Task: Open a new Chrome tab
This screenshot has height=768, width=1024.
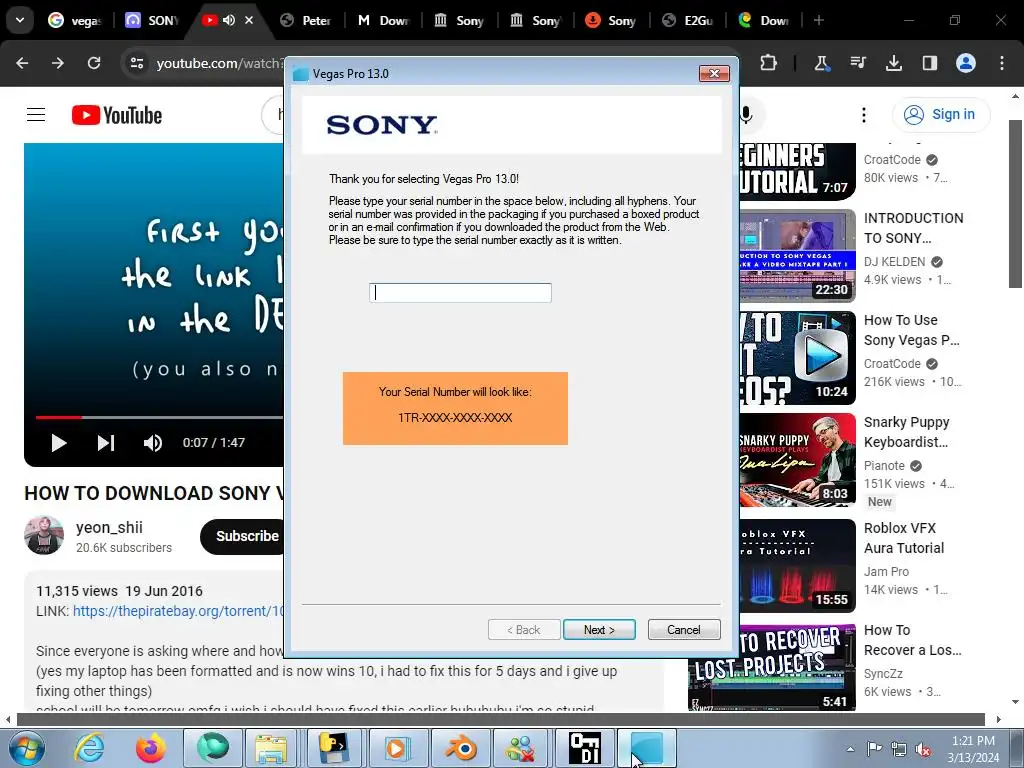Action: 819,20
